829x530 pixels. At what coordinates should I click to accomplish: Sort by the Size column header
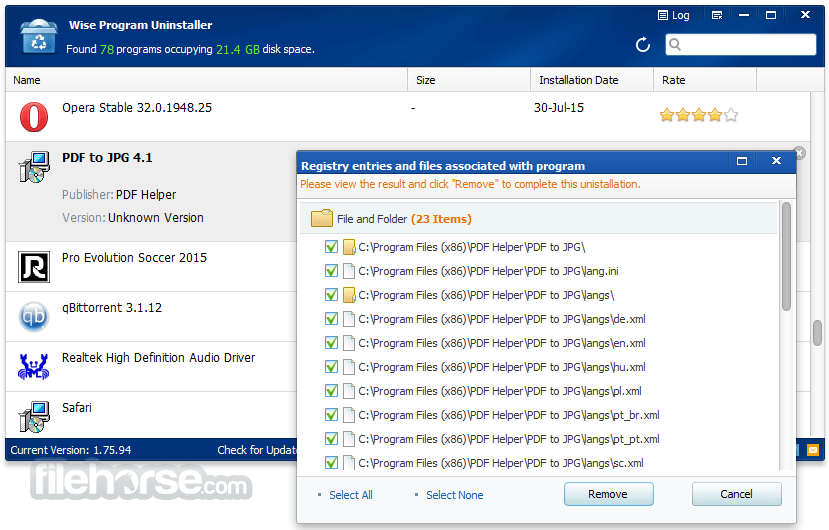click(x=469, y=80)
